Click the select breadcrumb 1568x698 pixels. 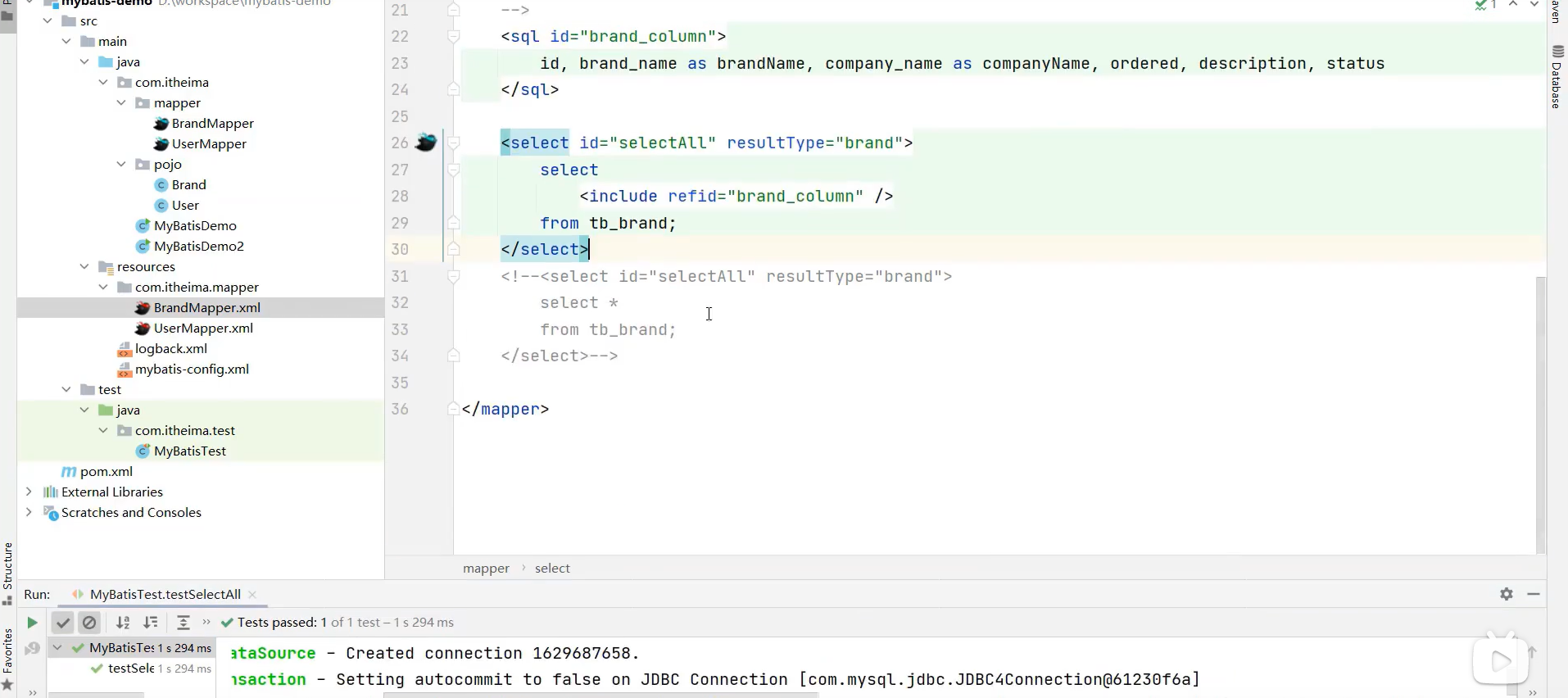click(552, 568)
